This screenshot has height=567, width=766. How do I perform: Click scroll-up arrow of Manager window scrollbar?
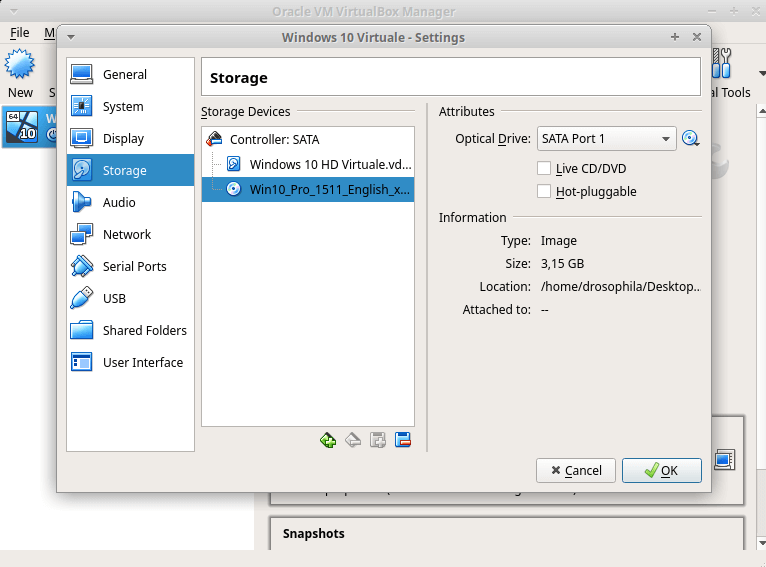762,112
